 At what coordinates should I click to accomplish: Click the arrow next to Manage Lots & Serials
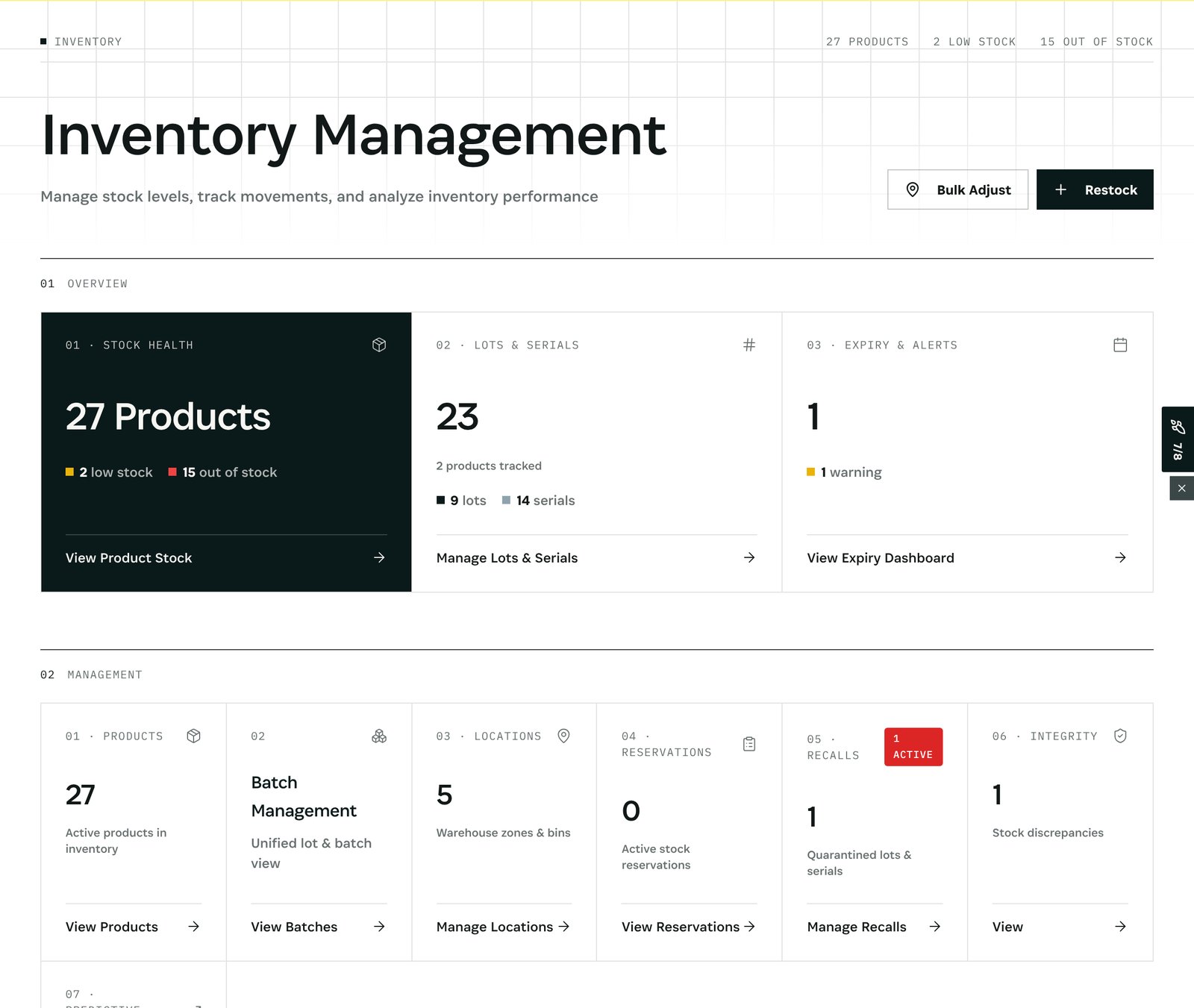point(749,558)
